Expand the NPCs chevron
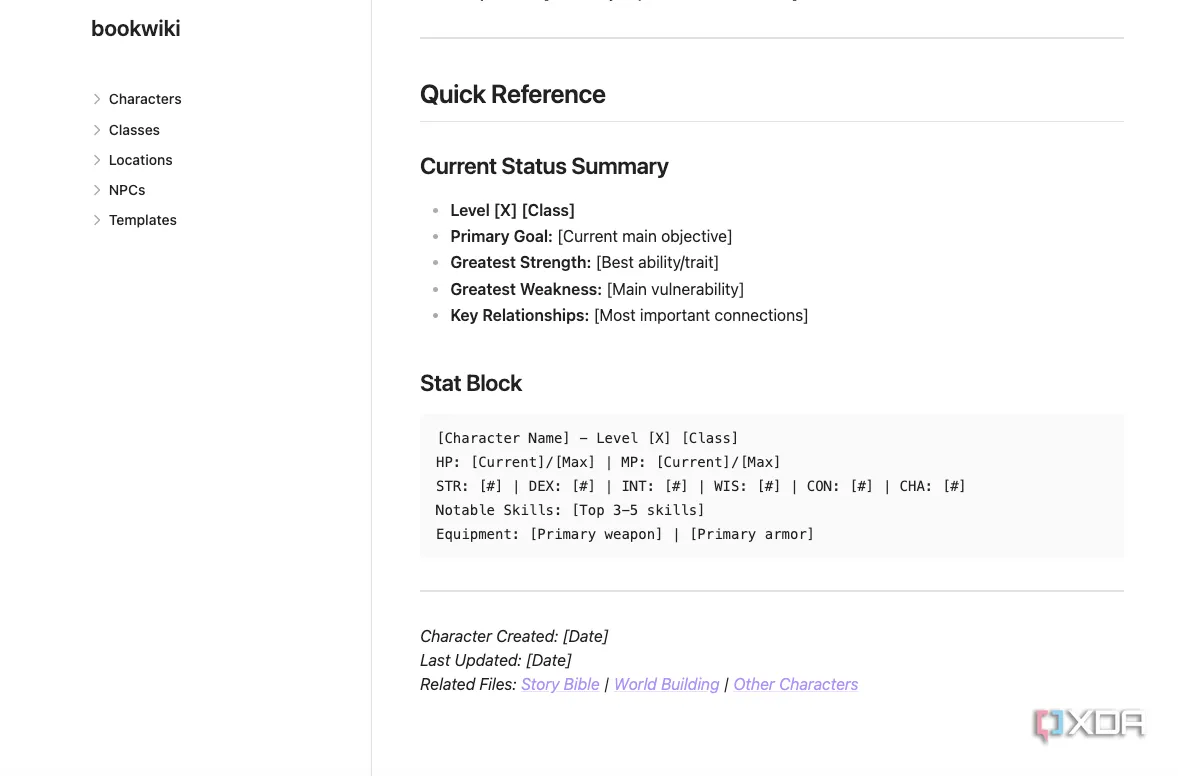1178x776 pixels. click(97, 190)
